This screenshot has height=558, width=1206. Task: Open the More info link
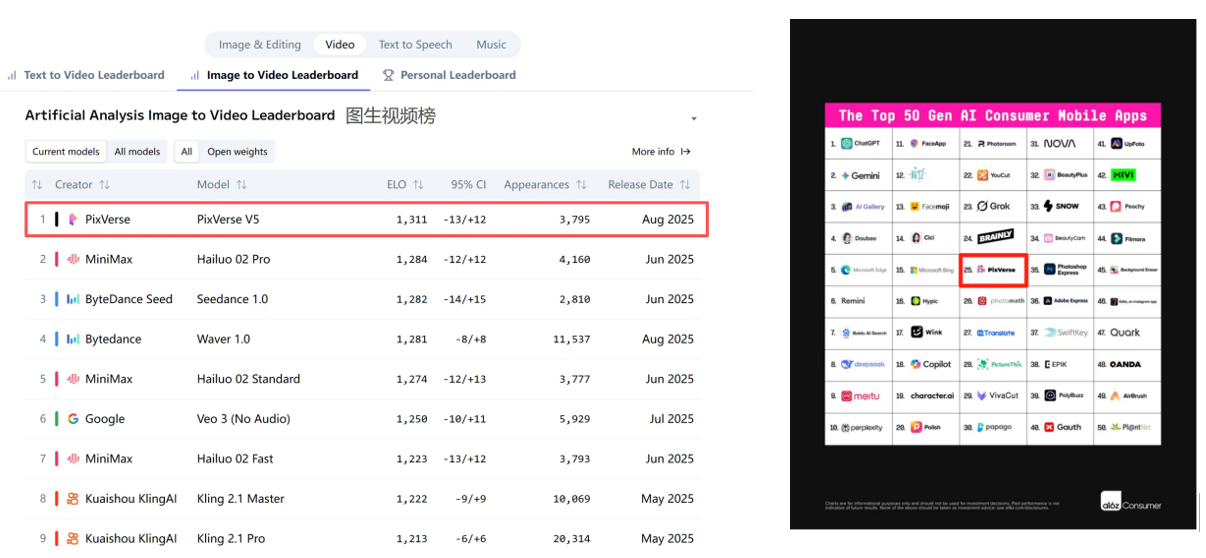661,152
